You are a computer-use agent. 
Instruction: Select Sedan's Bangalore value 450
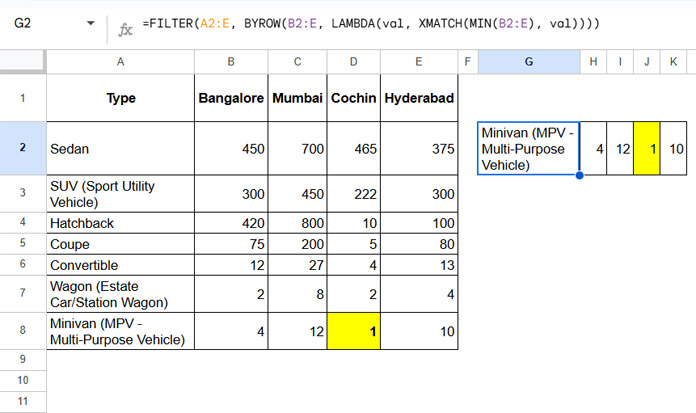pos(231,148)
